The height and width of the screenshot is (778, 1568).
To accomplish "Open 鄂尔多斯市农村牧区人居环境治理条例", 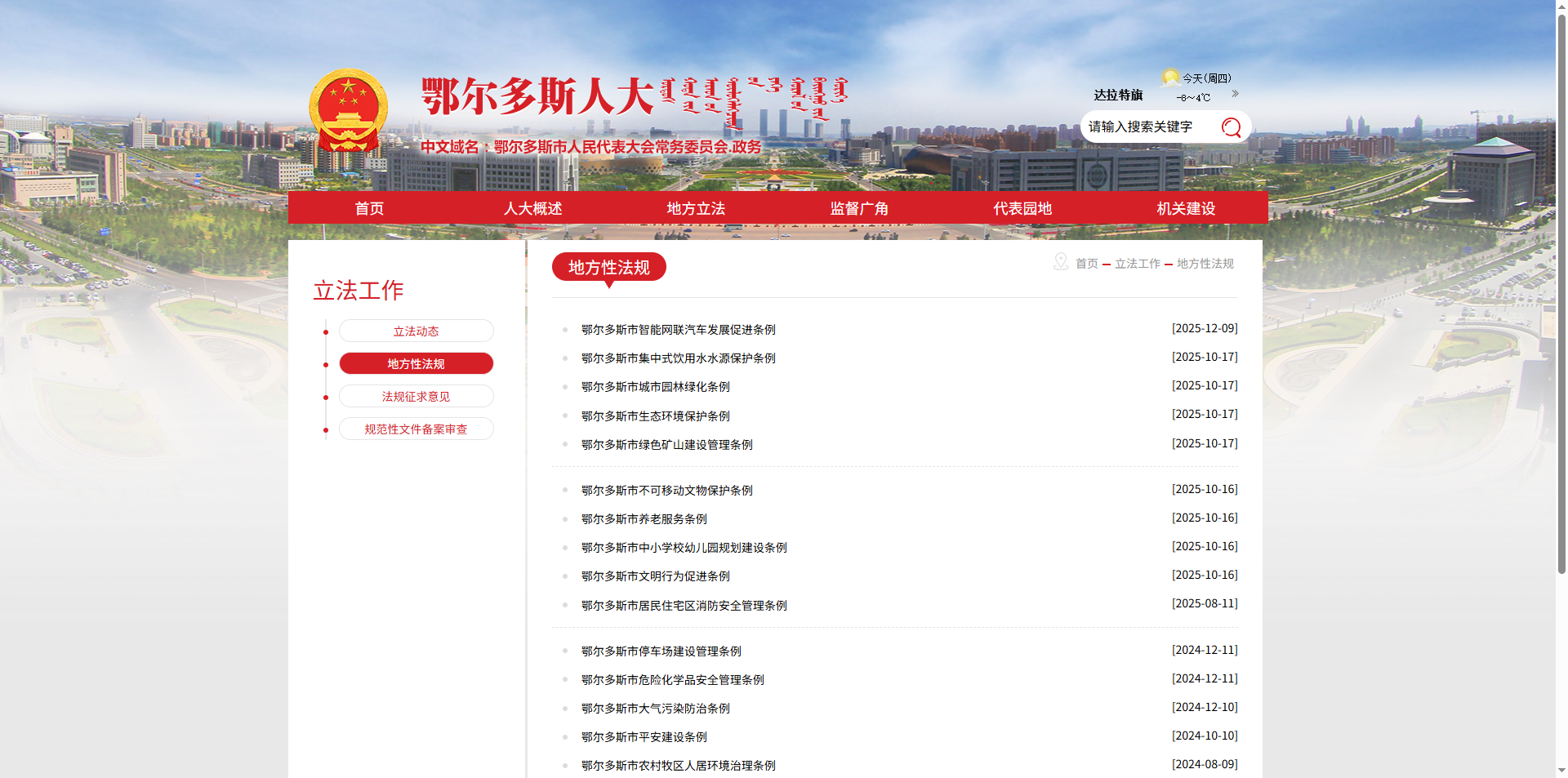I will click(x=679, y=766).
